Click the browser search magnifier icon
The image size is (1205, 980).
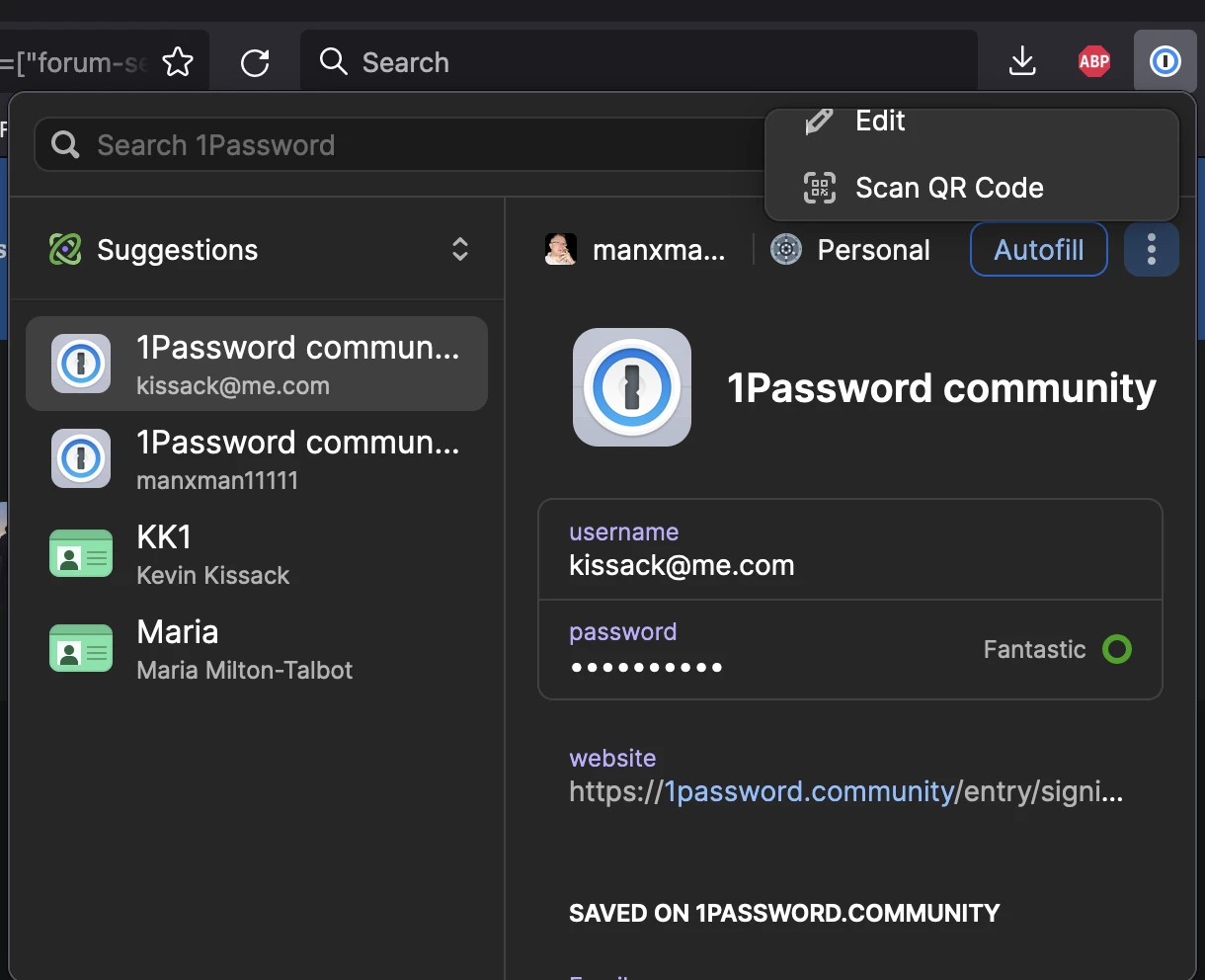[334, 62]
